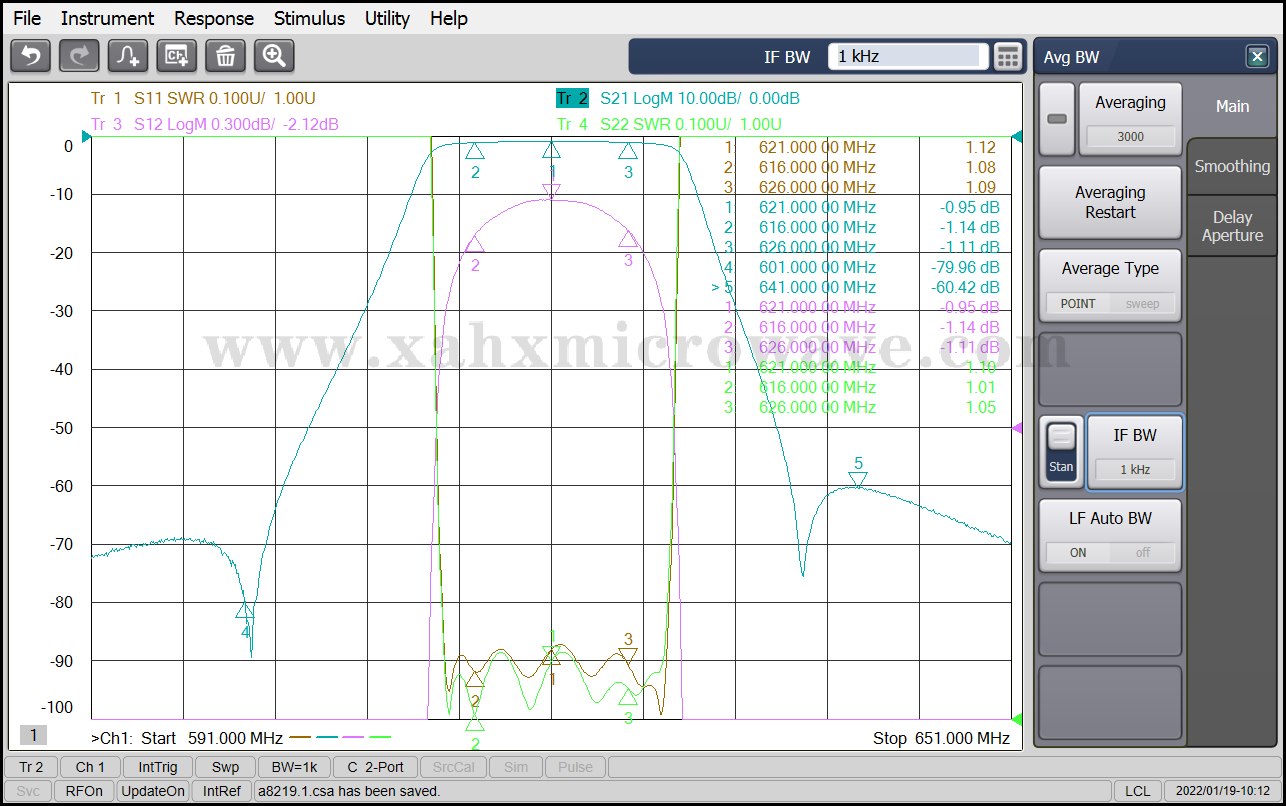Image resolution: width=1286 pixels, height=806 pixels.
Task: Open the Stimulus menu
Action: (x=309, y=18)
